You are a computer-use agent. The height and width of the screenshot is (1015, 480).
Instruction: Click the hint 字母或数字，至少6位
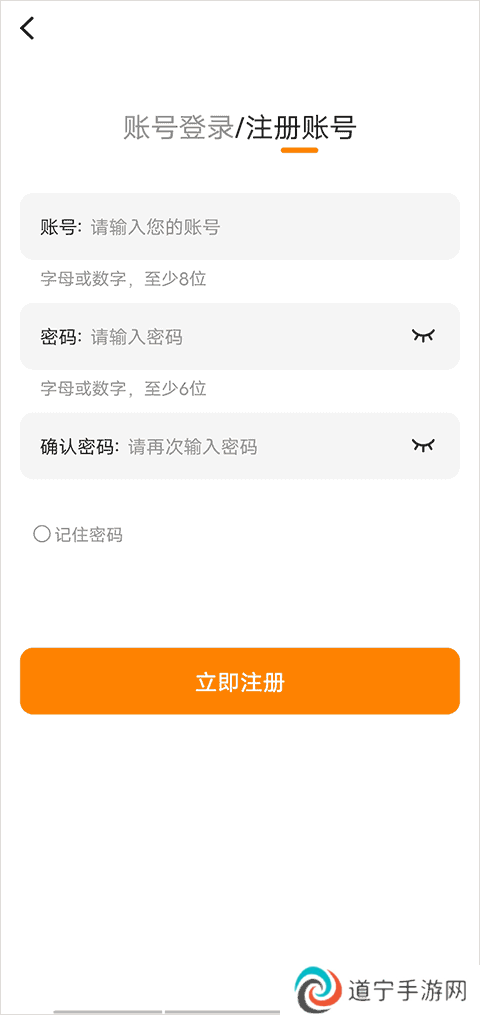pyautogui.click(x=123, y=388)
